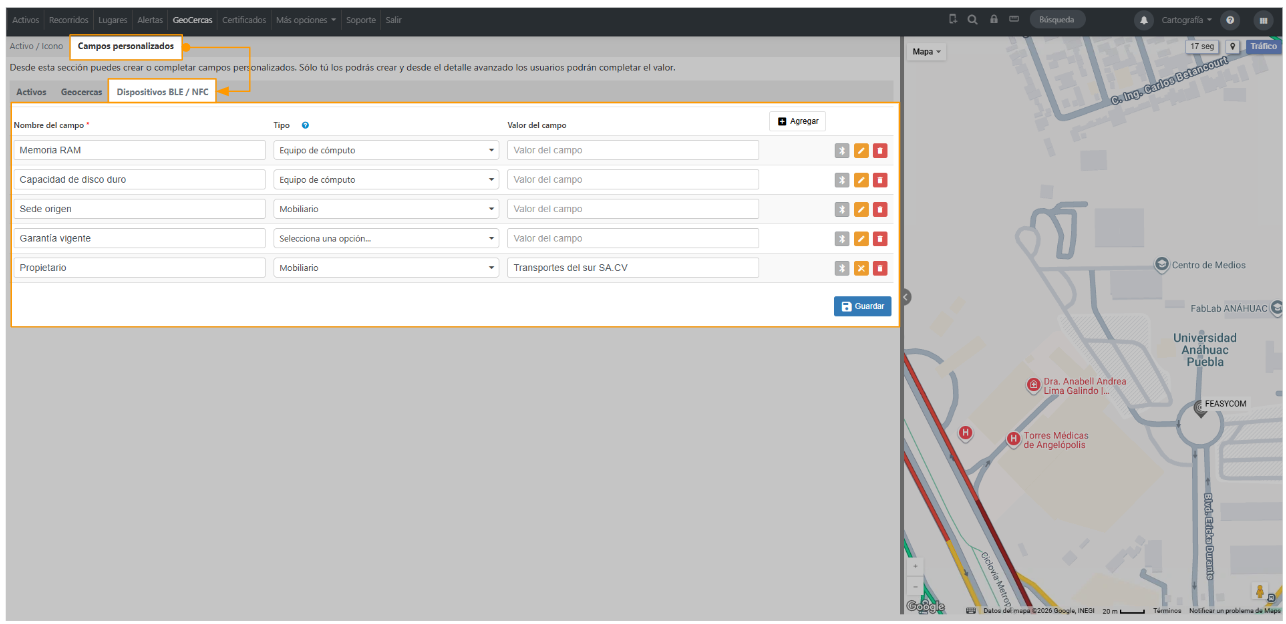Open the Tipo dropdown for Propietario
Screen dimensions: 1286x624
tap(386, 268)
